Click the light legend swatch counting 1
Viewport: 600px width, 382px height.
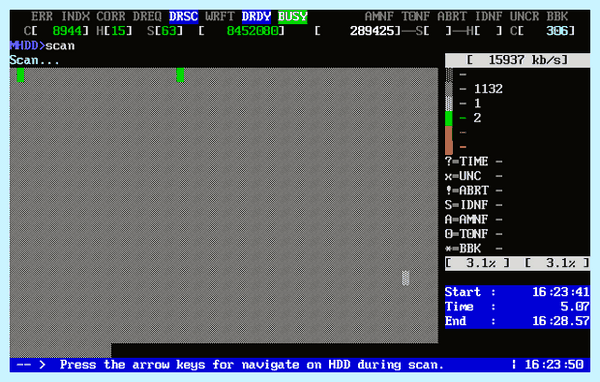click(449, 104)
